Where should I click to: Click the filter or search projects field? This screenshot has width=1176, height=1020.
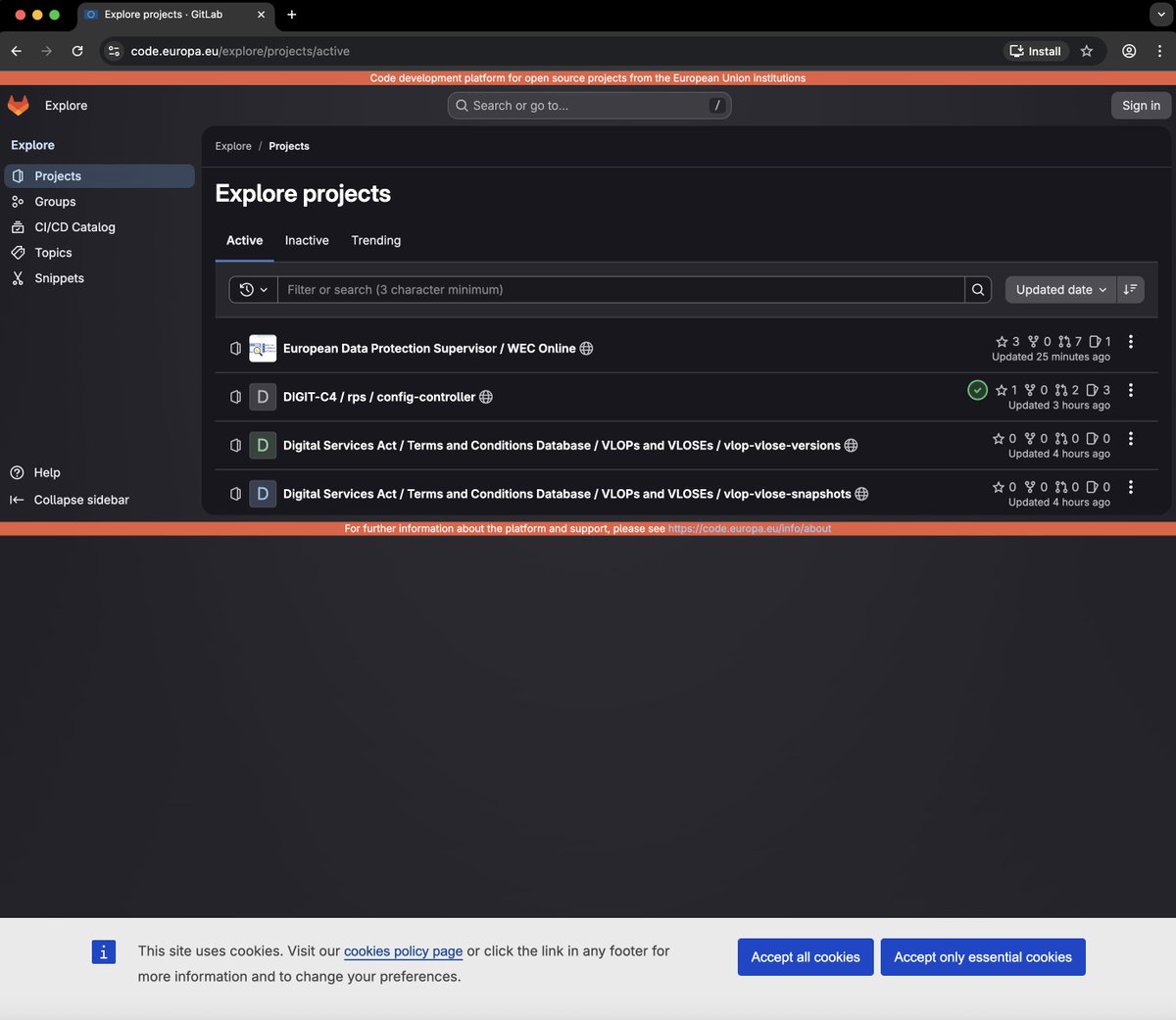[x=621, y=290]
